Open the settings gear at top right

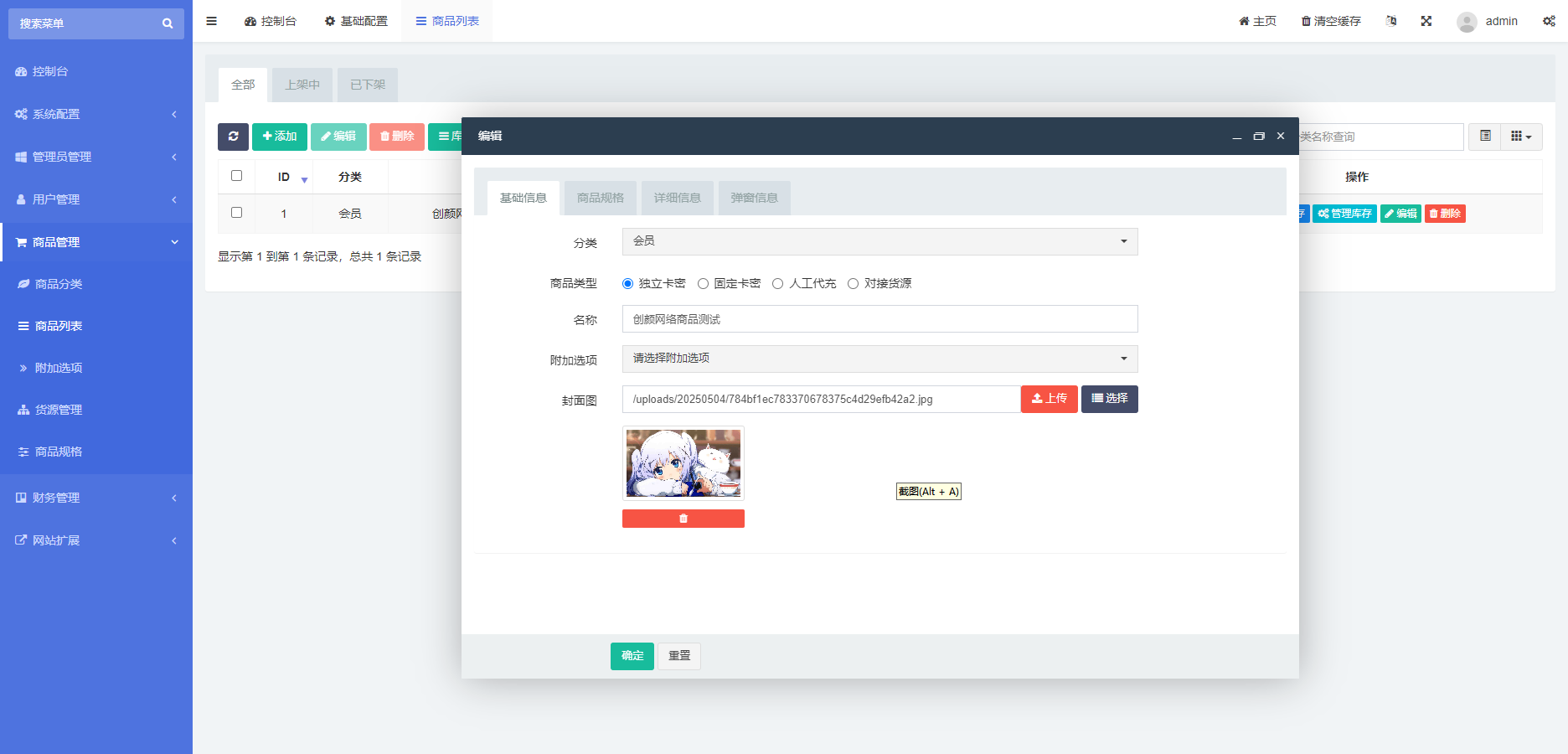pos(1549,20)
